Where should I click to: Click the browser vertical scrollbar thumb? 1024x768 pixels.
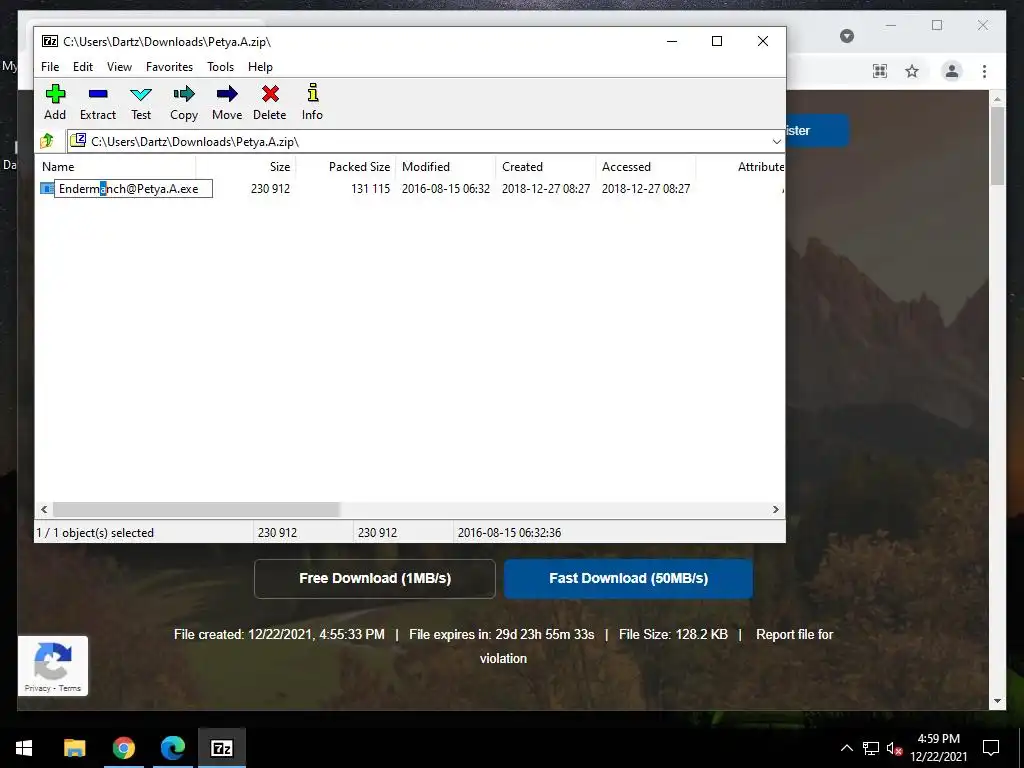click(x=997, y=145)
